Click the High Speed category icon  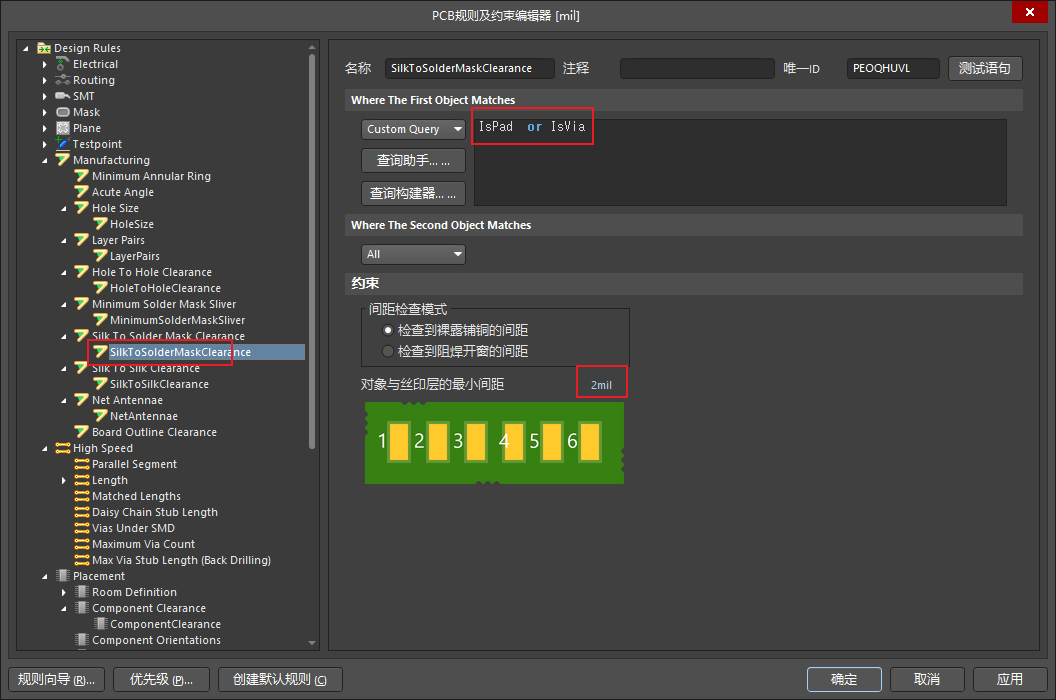click(x=63, y=448)
